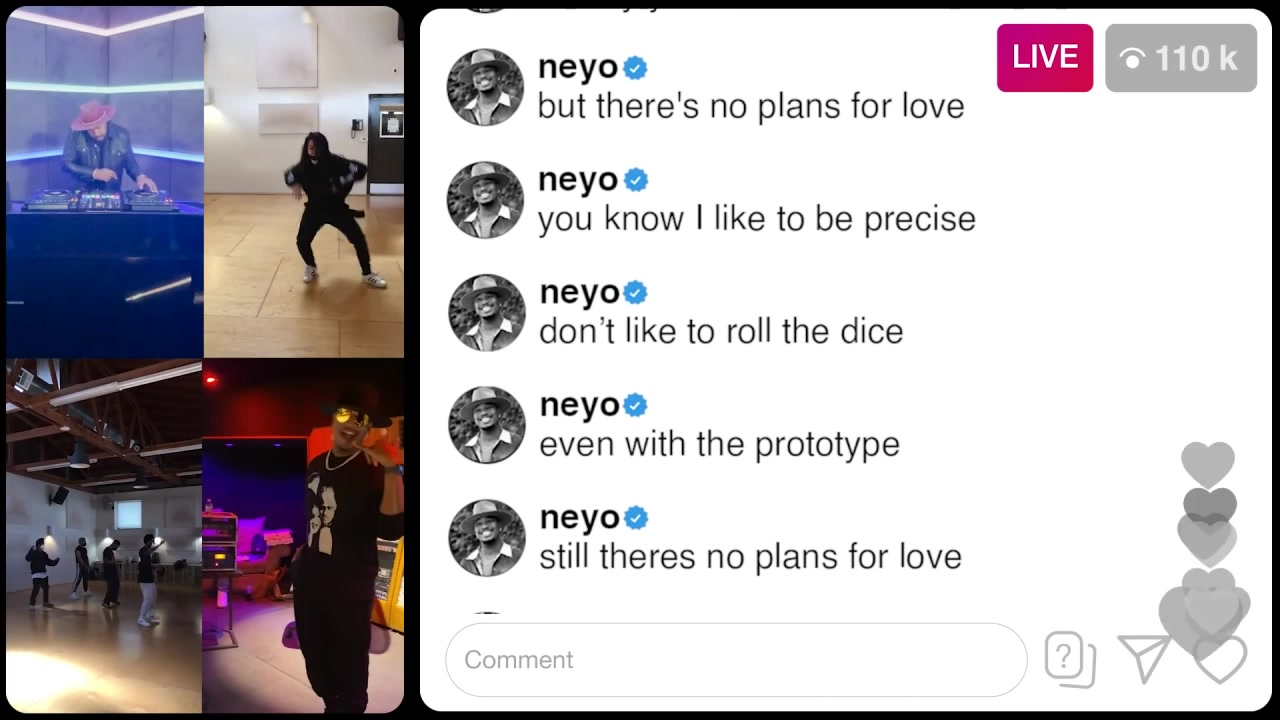Select the group dancers studio video
The image size is (1280, 720).
[x=104, y=536]
